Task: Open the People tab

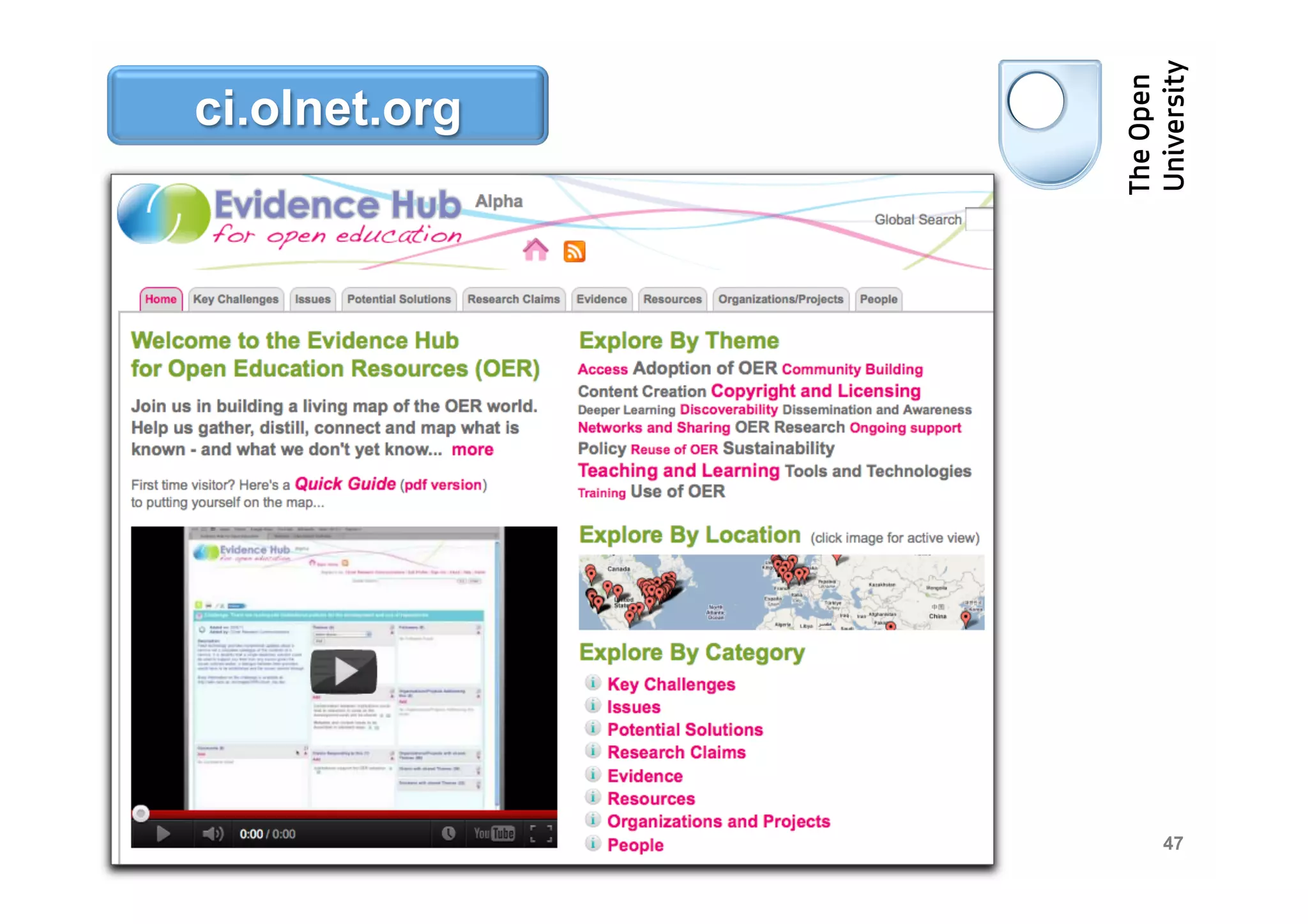Action: click(879, 299)
